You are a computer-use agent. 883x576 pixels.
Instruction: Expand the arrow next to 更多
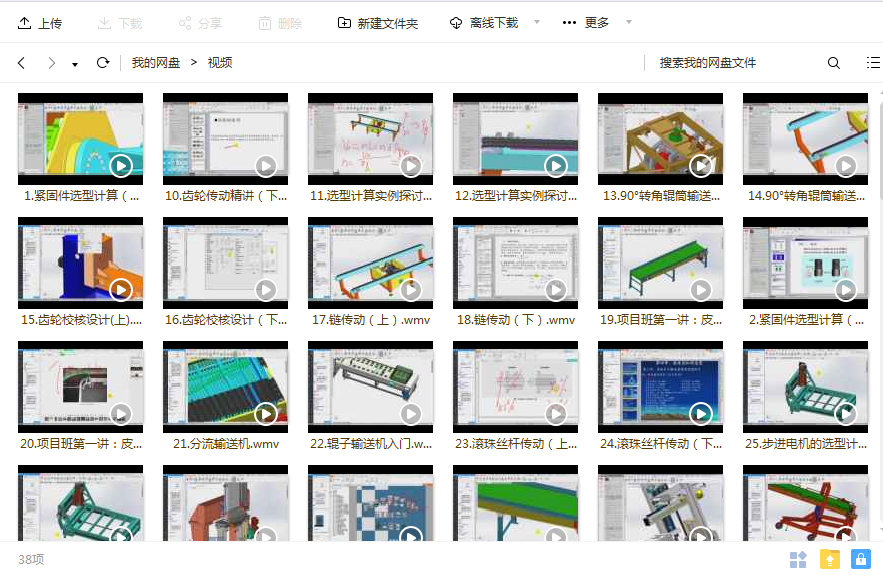(628, 22)
